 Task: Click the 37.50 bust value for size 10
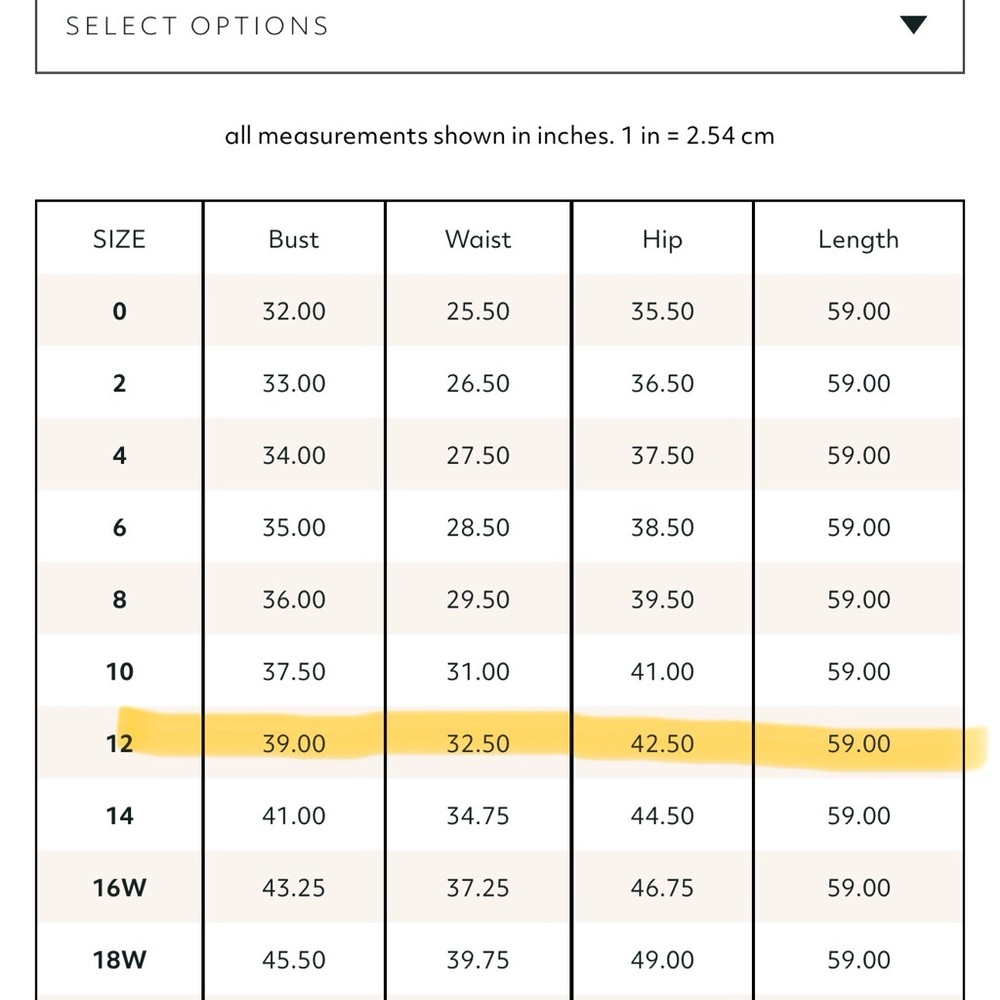point(293,672)
